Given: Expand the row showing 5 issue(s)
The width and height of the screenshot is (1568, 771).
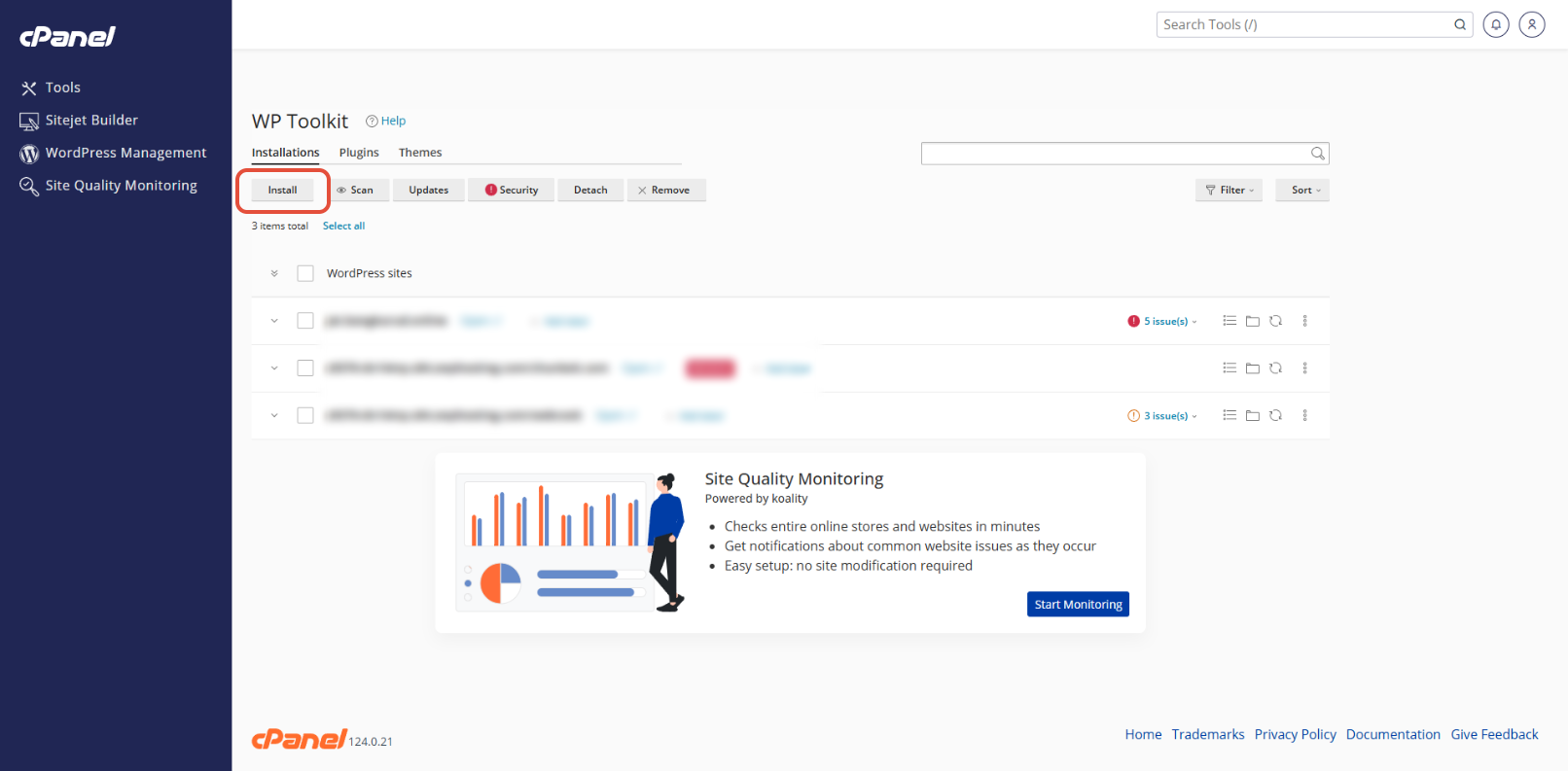Looking at the screenshot, I should [x=274, y=321].
